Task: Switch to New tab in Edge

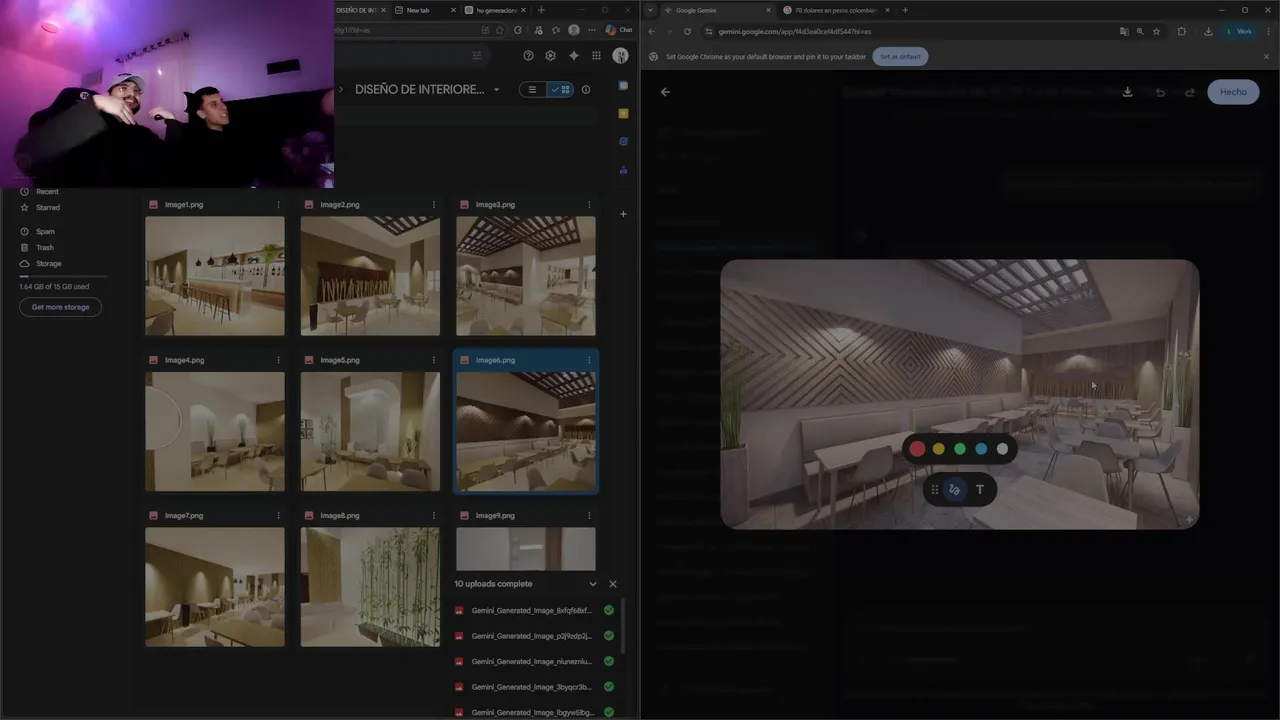Action: 425,10
